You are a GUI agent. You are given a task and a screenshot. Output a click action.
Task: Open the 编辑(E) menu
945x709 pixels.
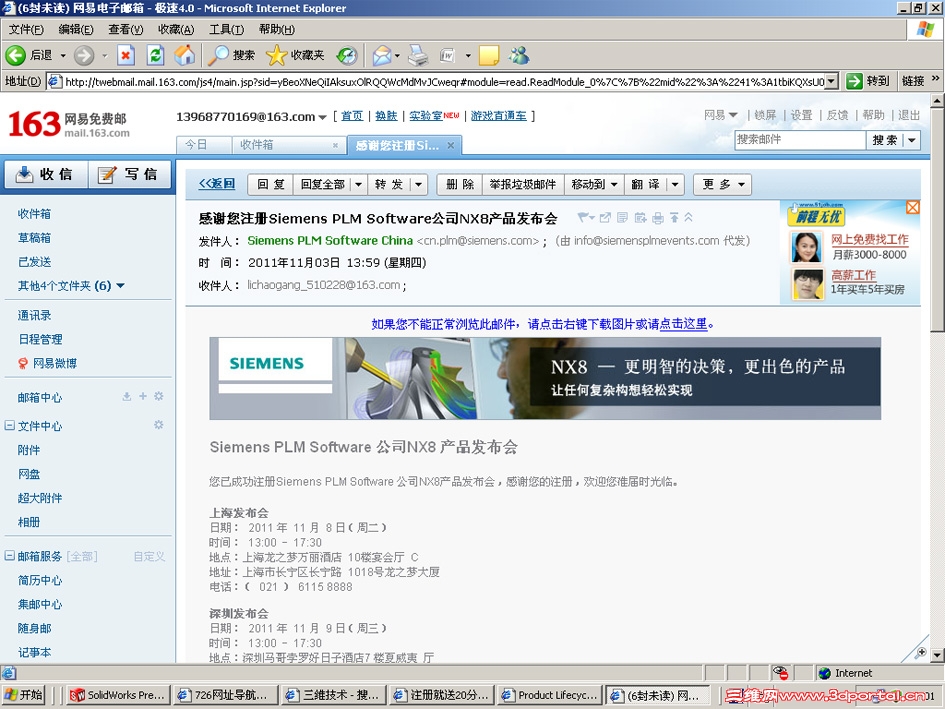76,29
